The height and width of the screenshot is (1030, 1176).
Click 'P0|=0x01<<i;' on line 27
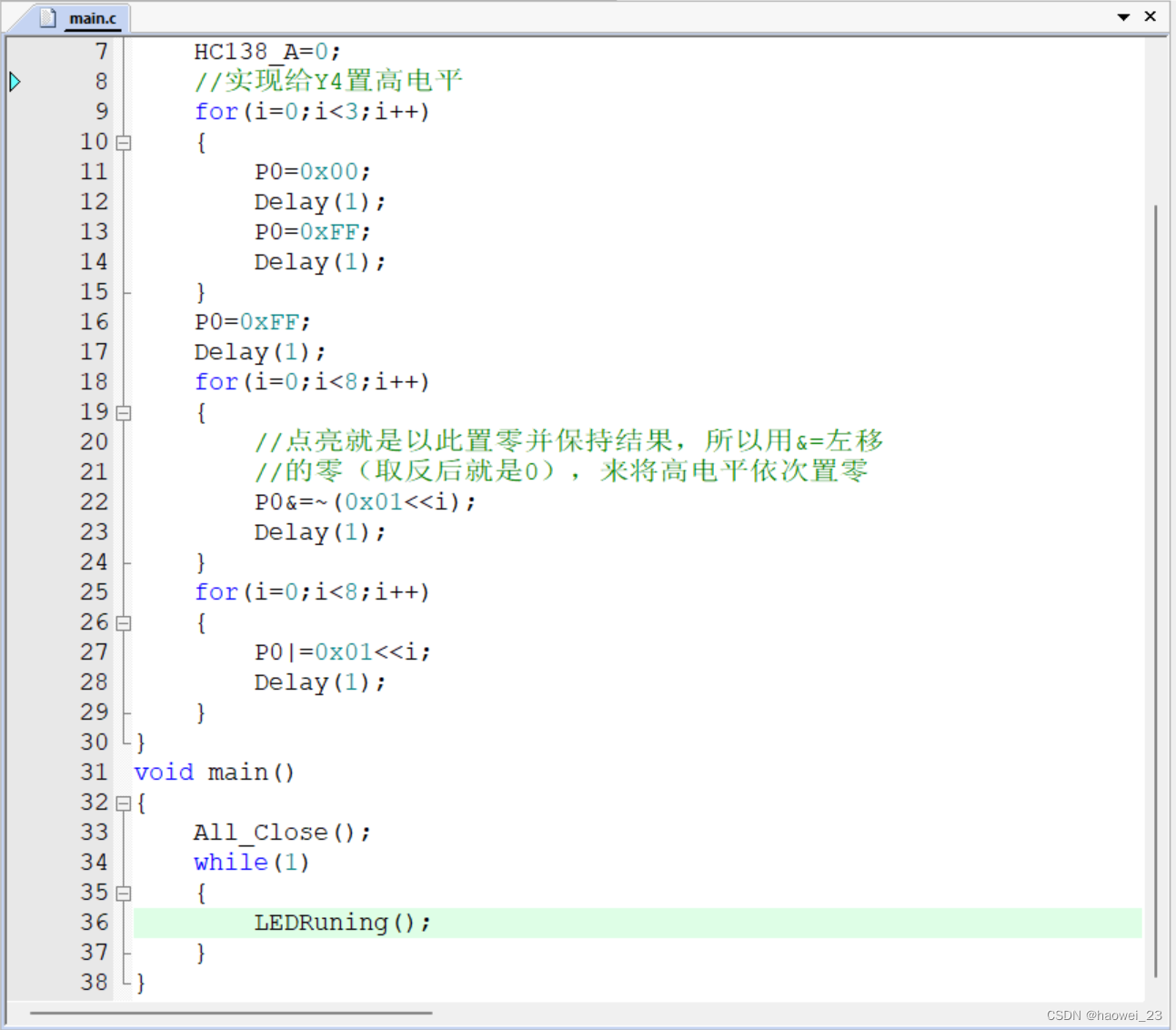(342, 652)
